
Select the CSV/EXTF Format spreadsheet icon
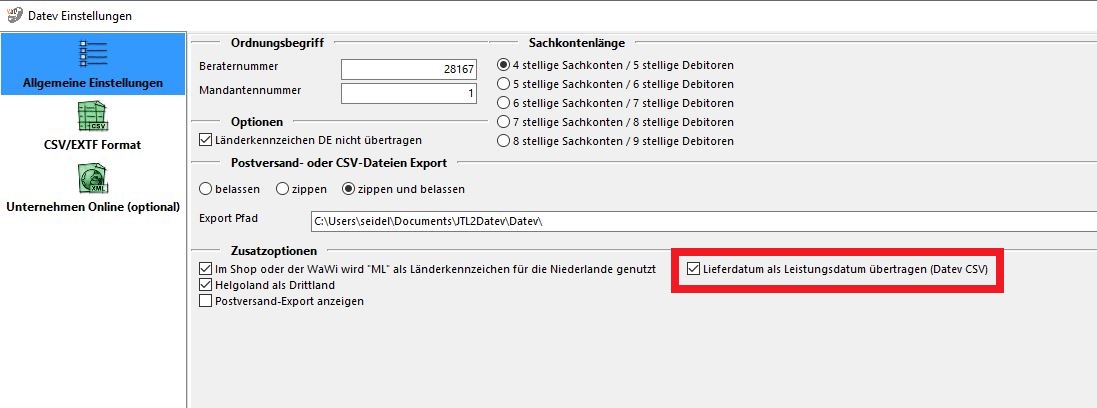pyautogui.click(x=92, y=117)
